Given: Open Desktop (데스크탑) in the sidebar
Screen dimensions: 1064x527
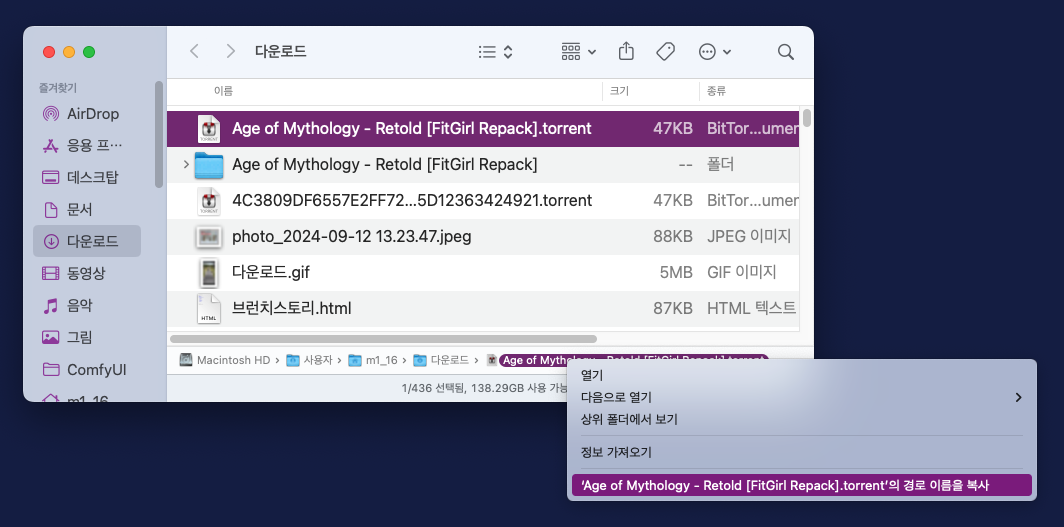Looking at the screenshot, I should point(87,178).
